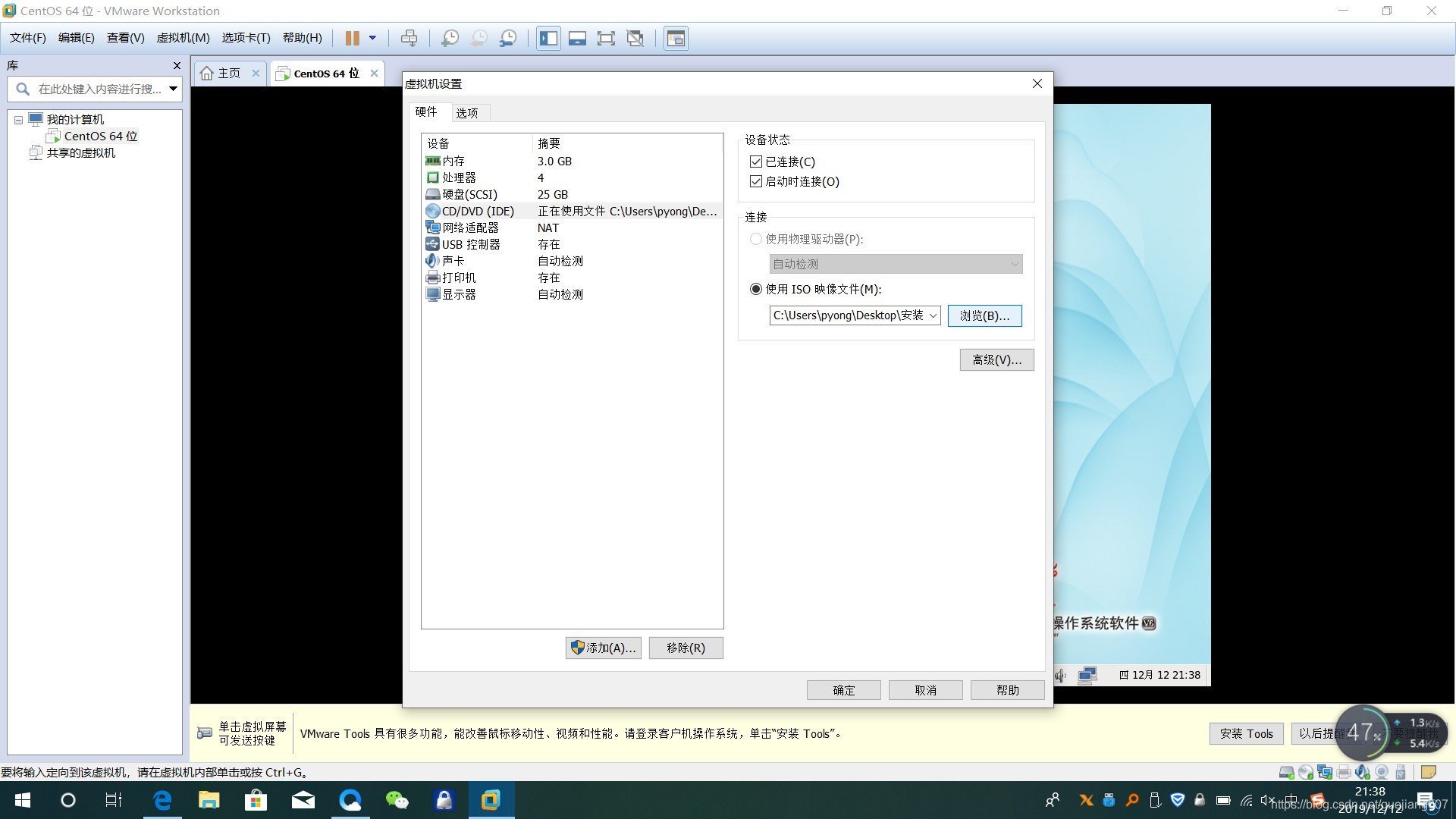Image resolution: width=1456 pixels, height=819 pixels.
Task: Close the library panel
Action: click(x=177, y=66)
